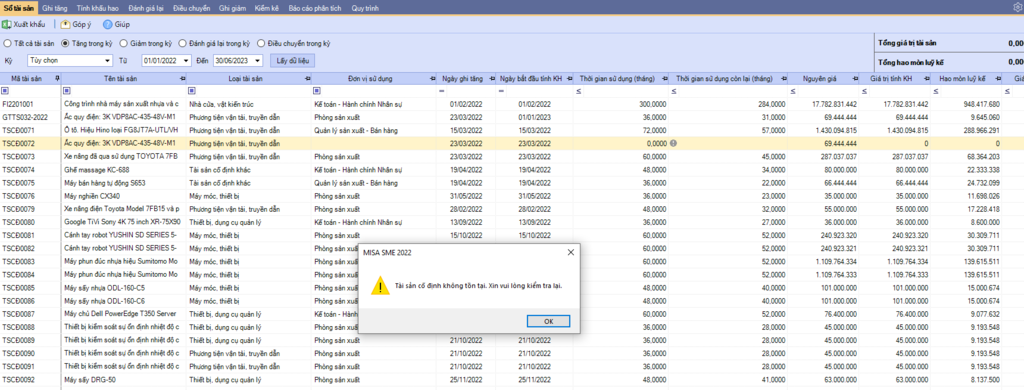Click the filter input under Đơn vị sử dụng
Screen dimensions: 1024x390
(x=379, y=91)
